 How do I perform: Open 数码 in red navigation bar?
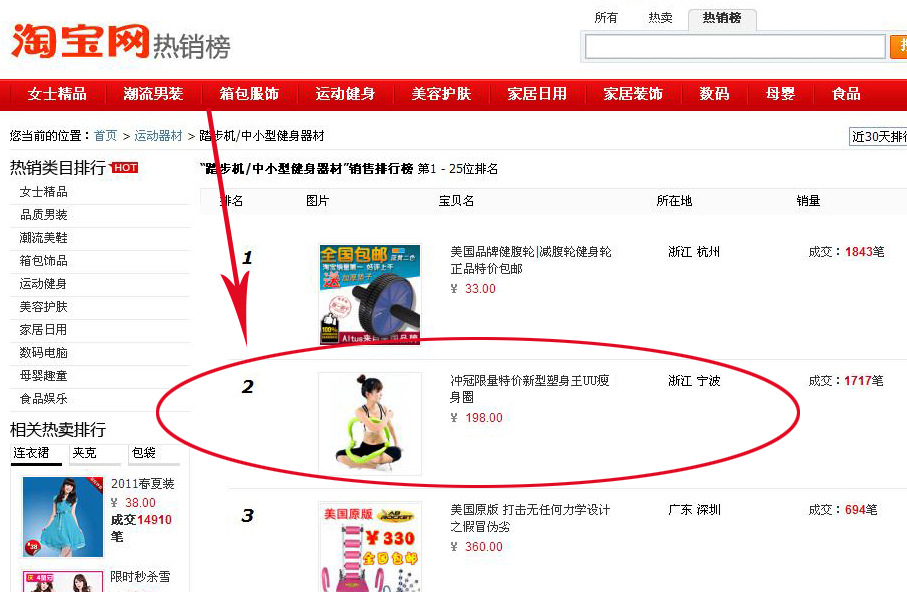click(x=714, y=94)
